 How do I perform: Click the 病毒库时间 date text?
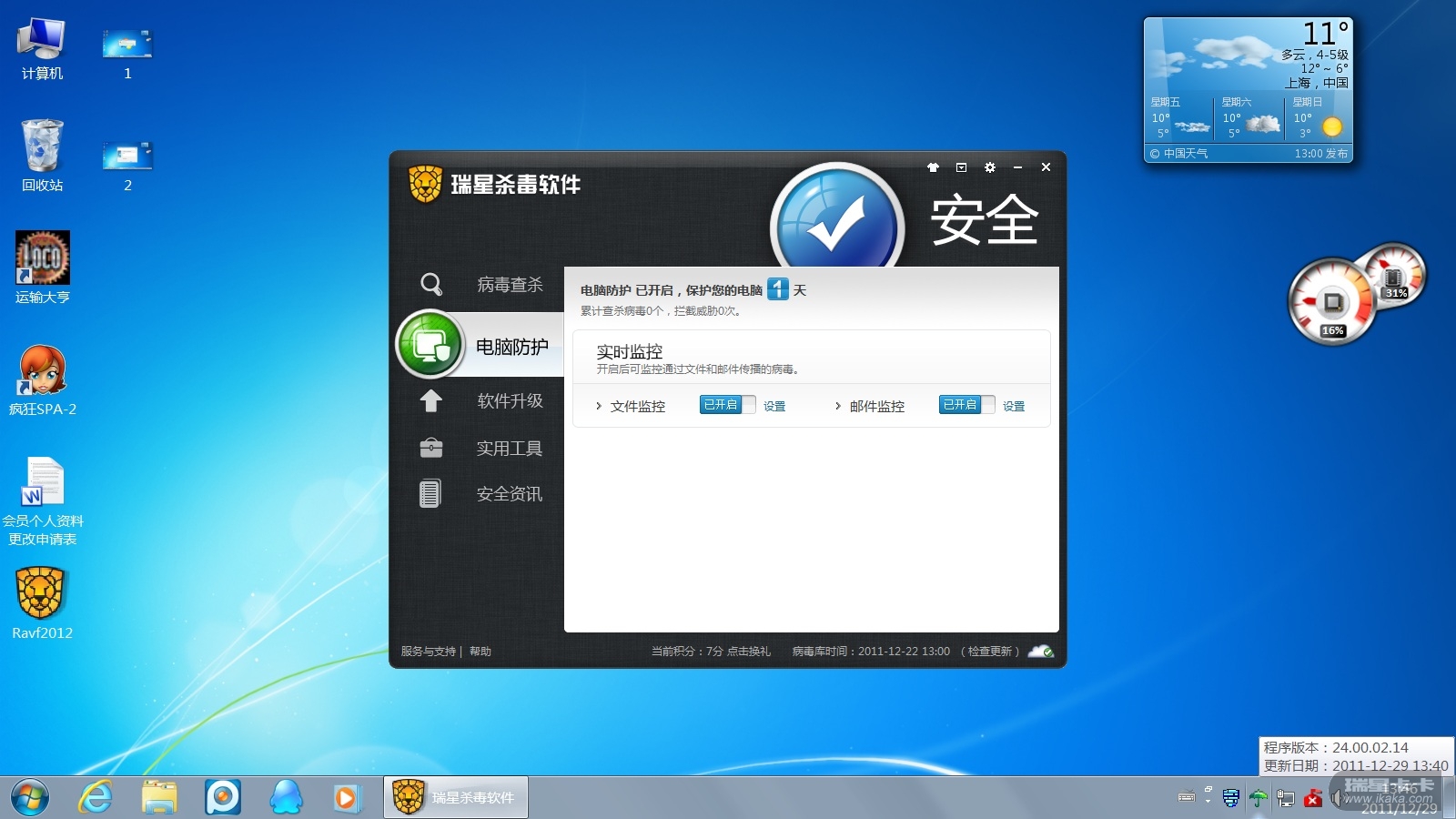click(x=871, y=652)
